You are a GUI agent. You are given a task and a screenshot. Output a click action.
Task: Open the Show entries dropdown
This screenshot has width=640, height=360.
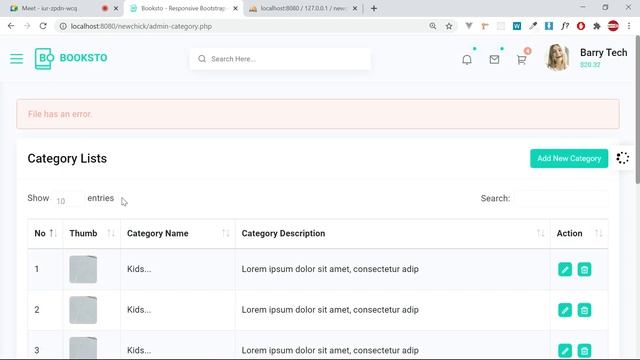pos(68,200)
